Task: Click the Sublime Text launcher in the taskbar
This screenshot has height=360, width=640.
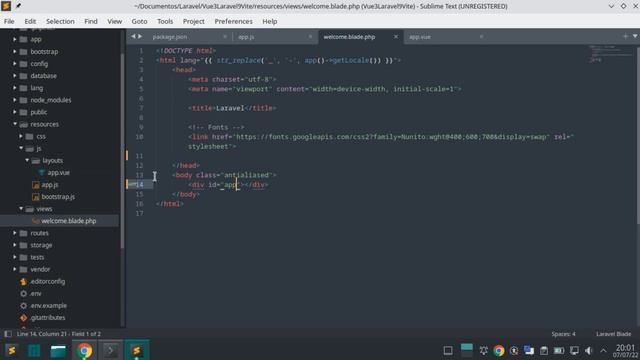Action: pos(12,350)
